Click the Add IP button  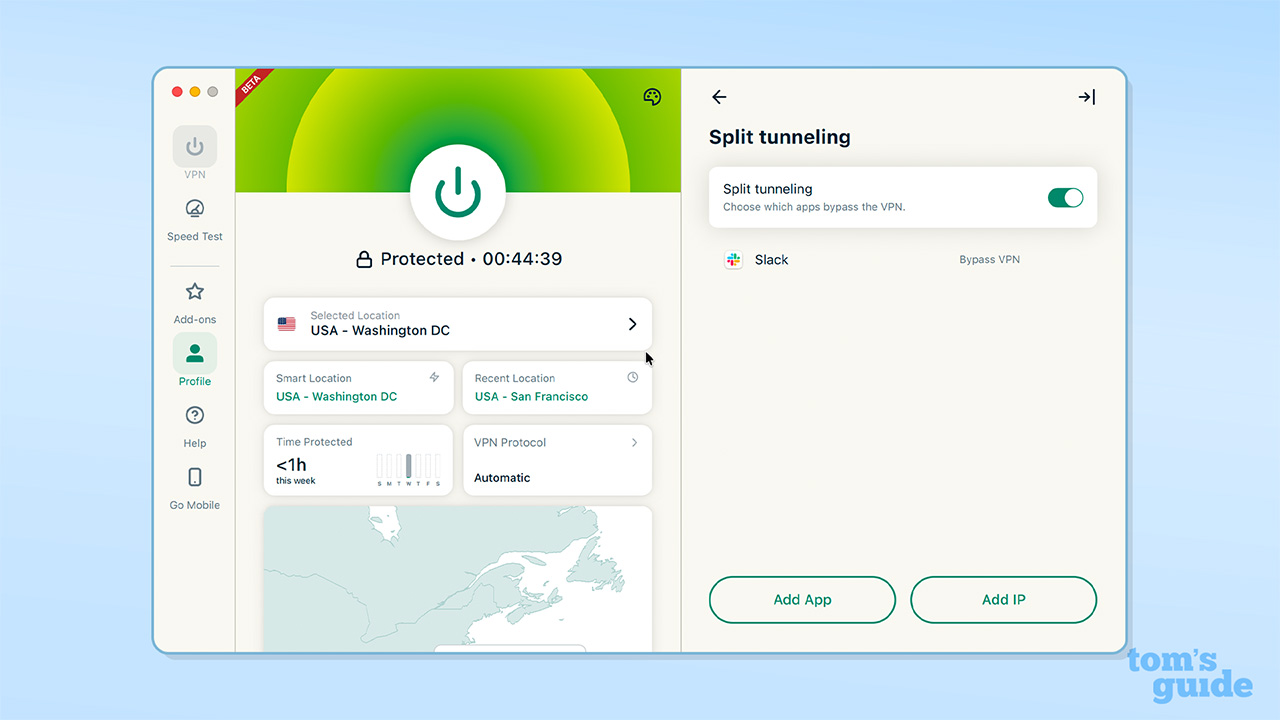[x=1003, y=599]
